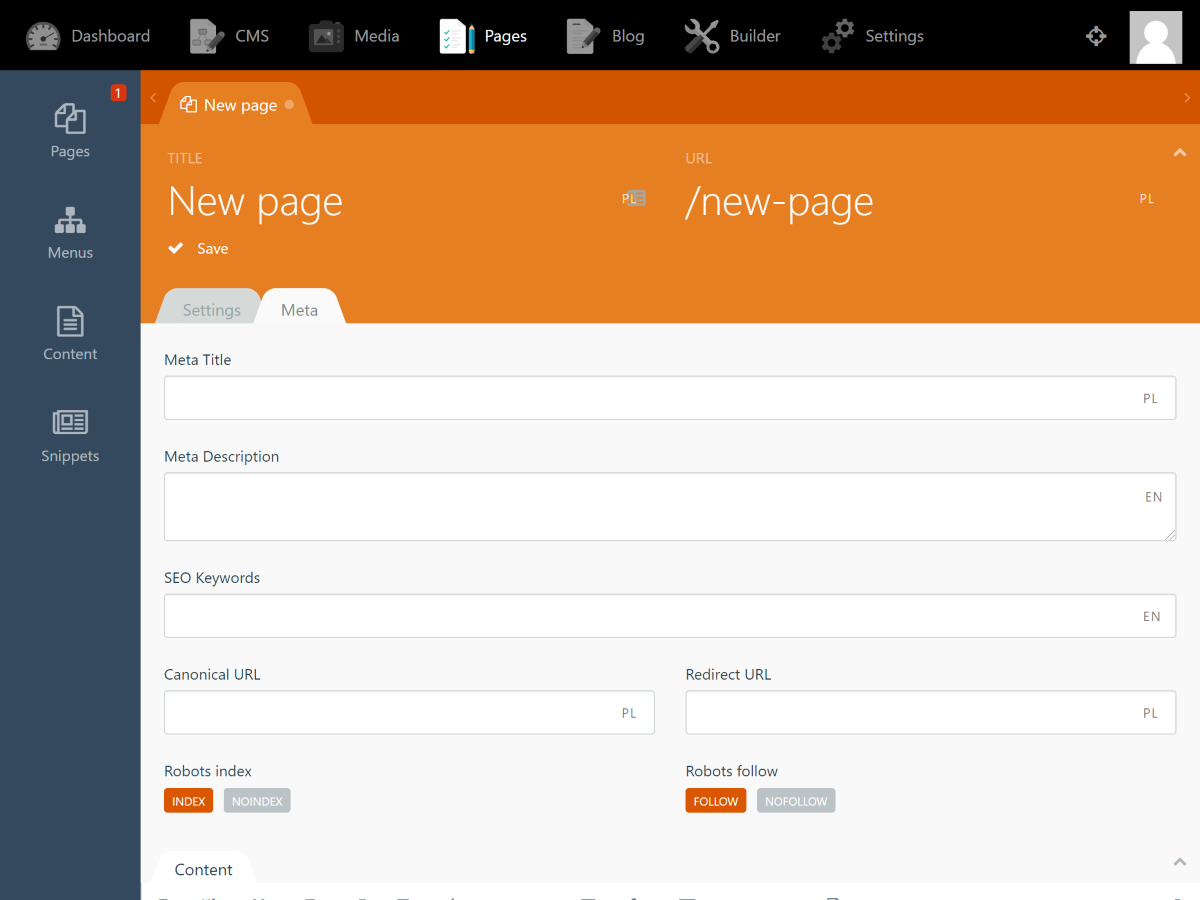Open the Builder tools
The width and height of the screenshot is (1200, 900).
coord(732,36)
